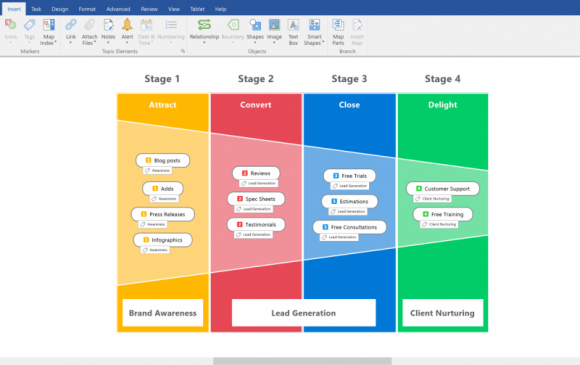The width and height of the screenshot is (580, 365).
Task: Select the Free Trials topic
Action: pos(350,176)
